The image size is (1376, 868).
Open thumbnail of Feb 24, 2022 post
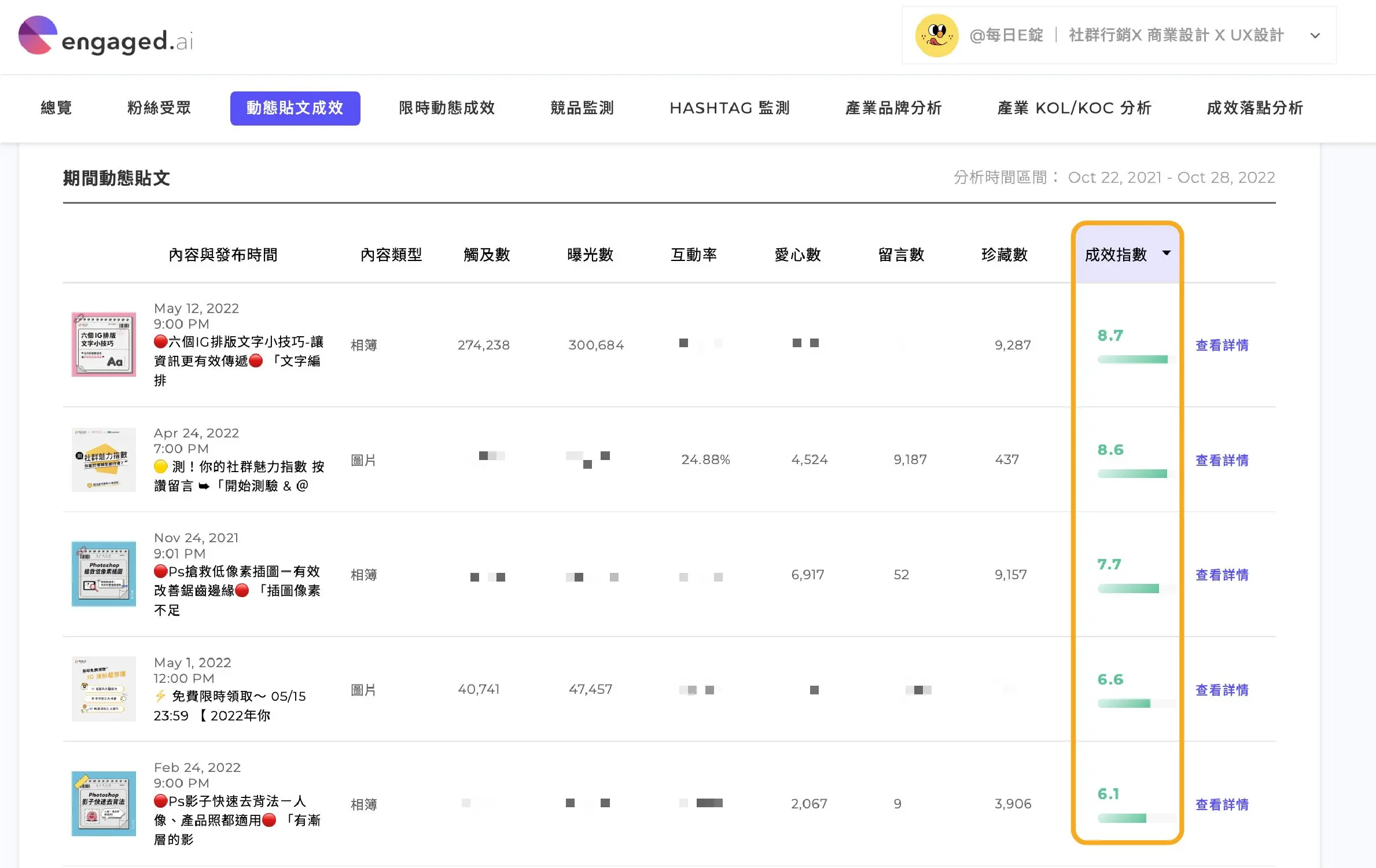coord(104,803)
